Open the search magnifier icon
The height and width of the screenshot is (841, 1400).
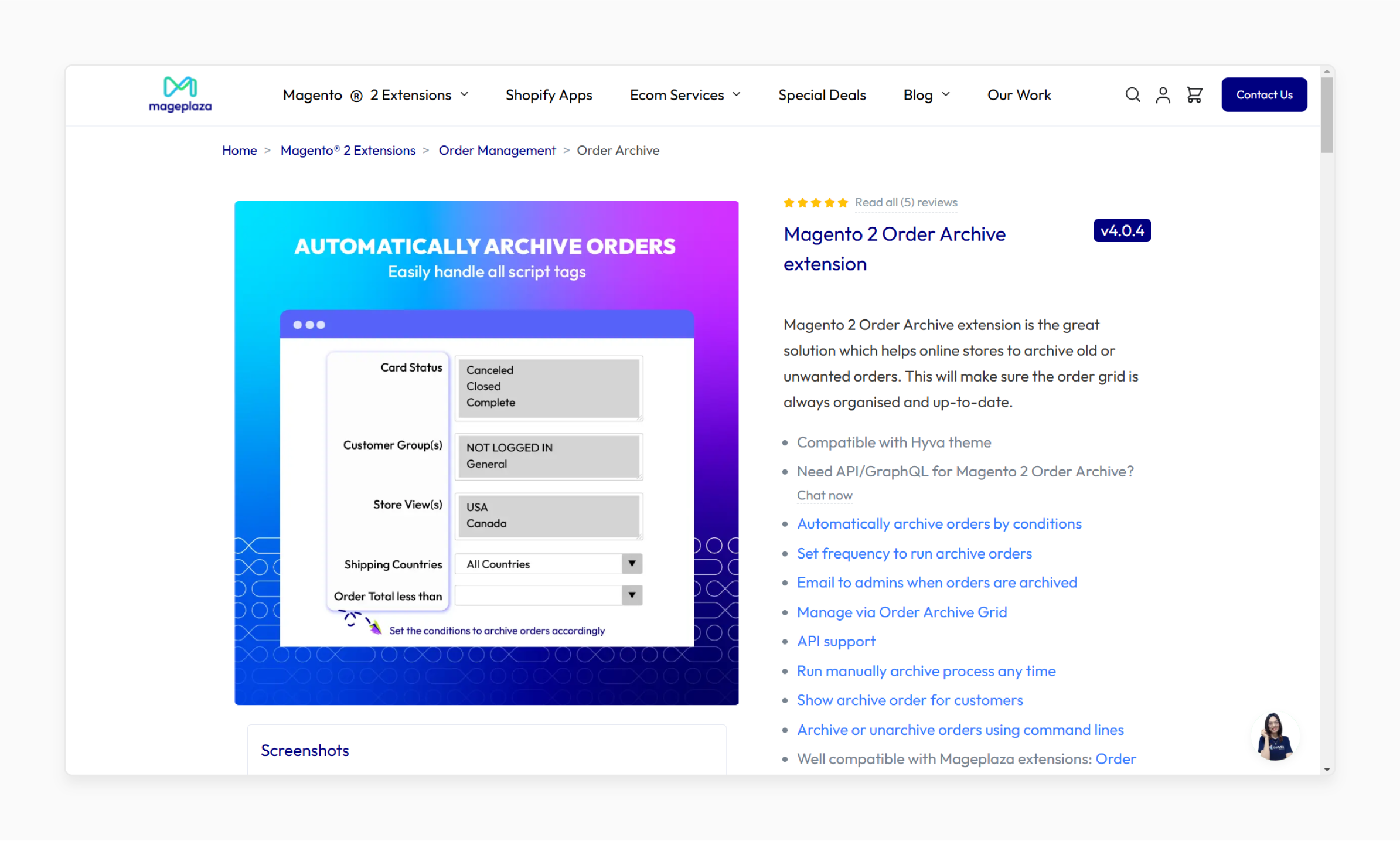coord(1132,95)
